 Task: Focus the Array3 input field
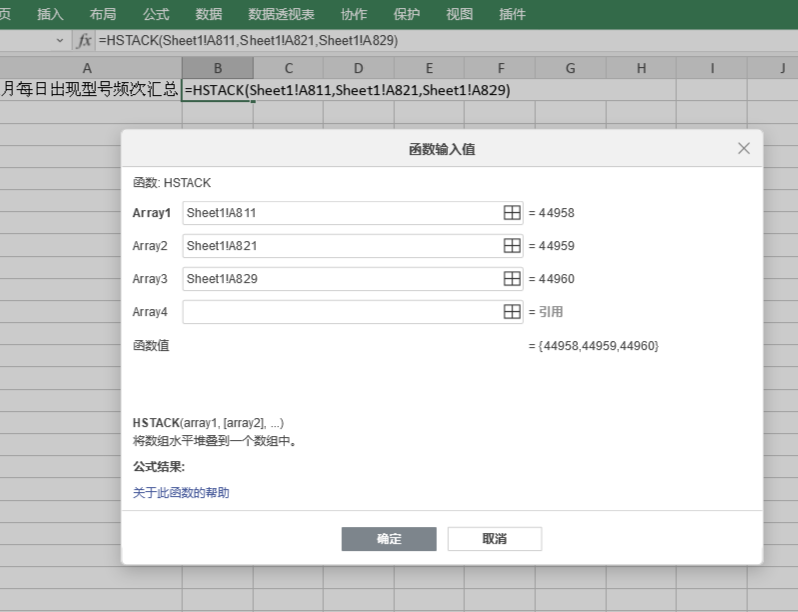click(x=353, y=279)
